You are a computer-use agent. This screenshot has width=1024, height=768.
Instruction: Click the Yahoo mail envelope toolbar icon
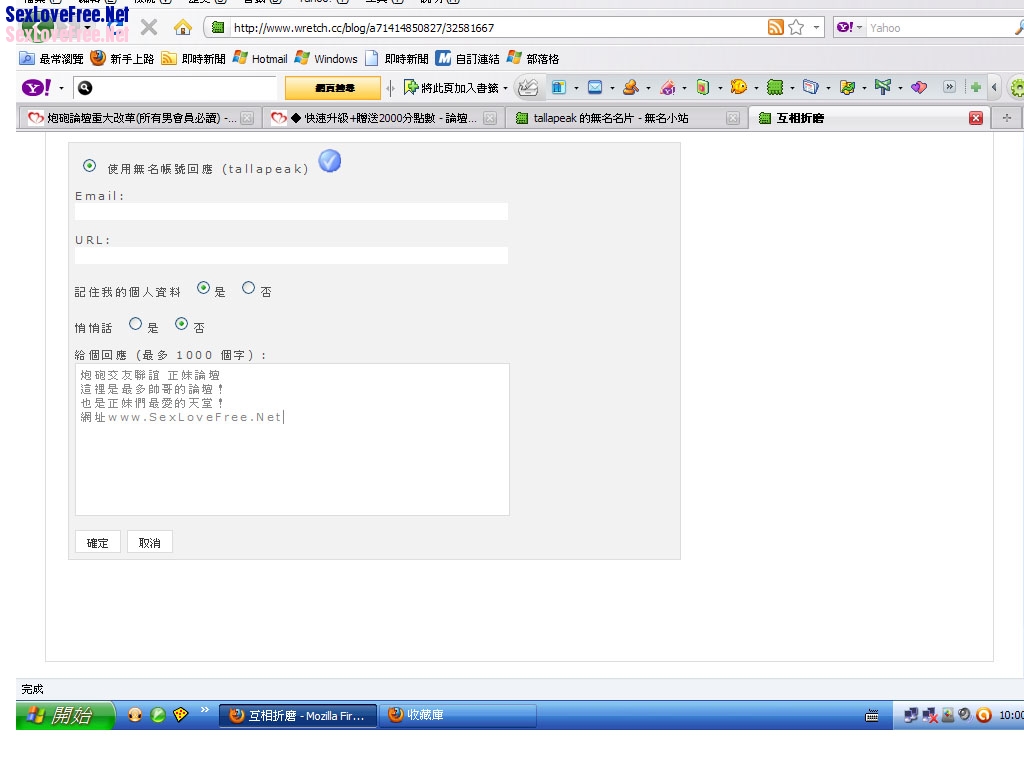coord(595,88)
